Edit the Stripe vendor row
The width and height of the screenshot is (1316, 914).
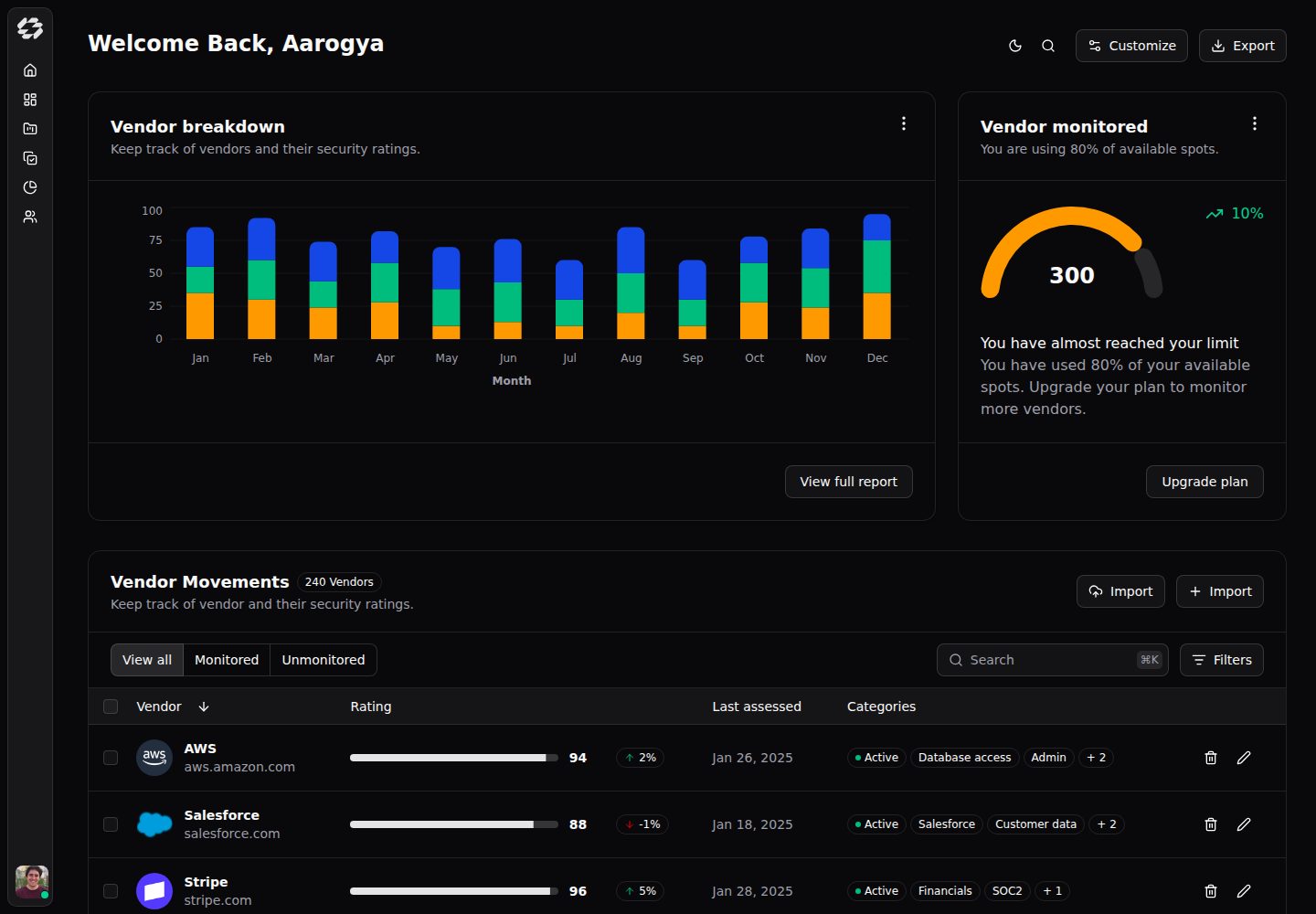click(1244, 891)
